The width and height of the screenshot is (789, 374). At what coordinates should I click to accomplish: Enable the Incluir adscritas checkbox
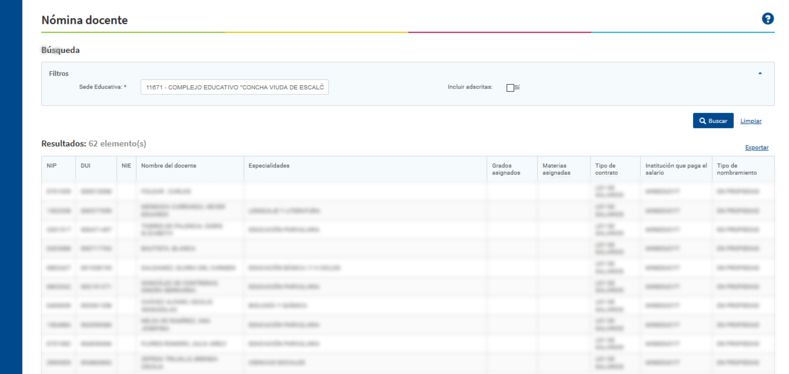tap(510, 88)
